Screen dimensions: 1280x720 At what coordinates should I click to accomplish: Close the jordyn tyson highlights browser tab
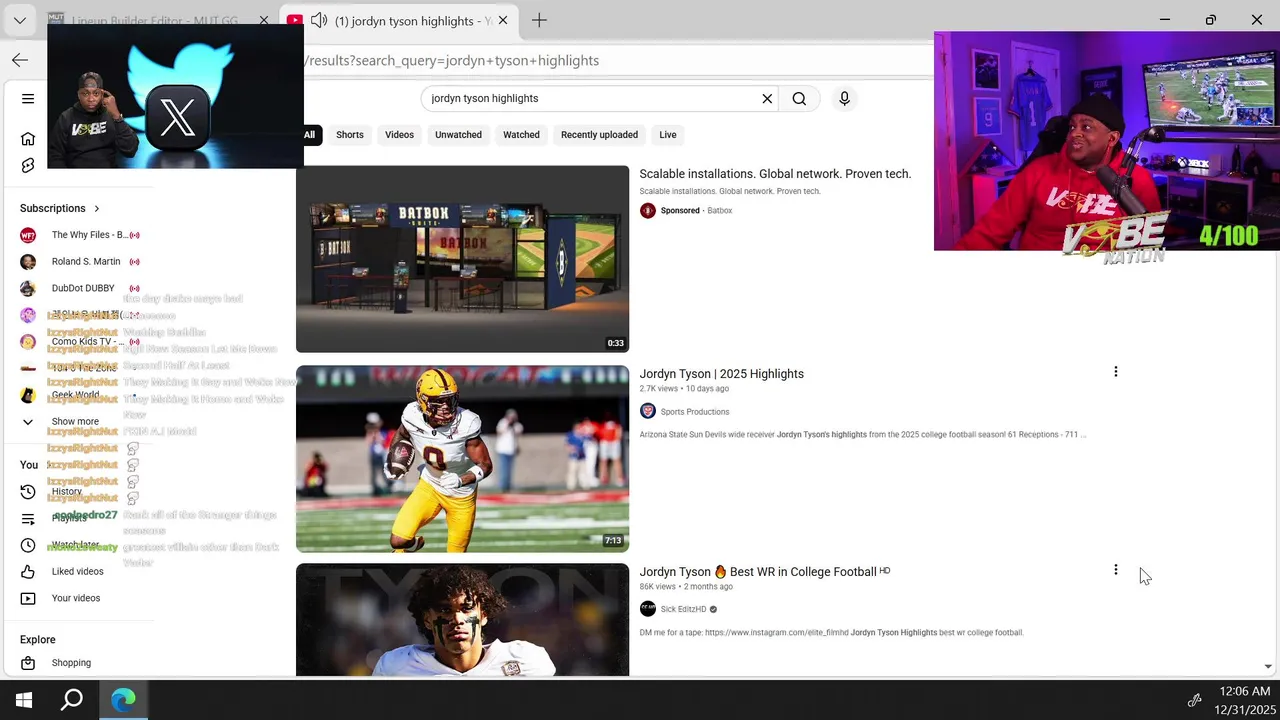502,20
